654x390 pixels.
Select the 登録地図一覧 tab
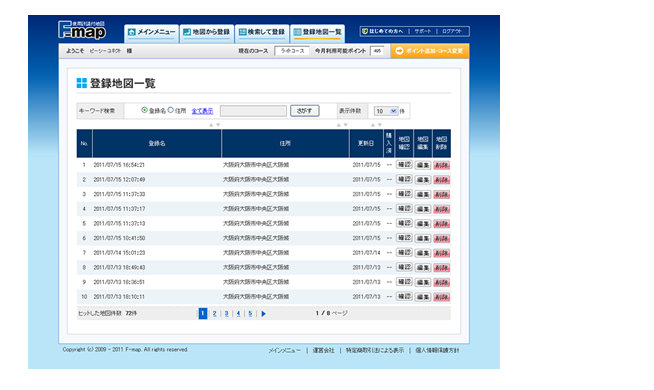coord(317,33)
